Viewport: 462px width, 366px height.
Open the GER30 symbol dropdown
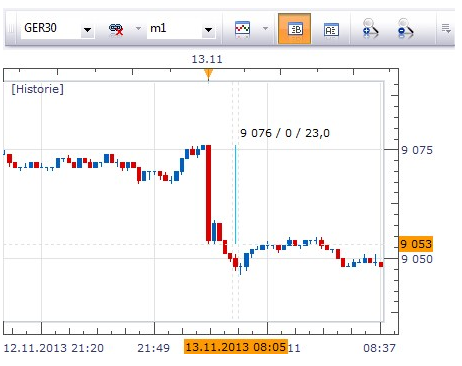point(87,30)
